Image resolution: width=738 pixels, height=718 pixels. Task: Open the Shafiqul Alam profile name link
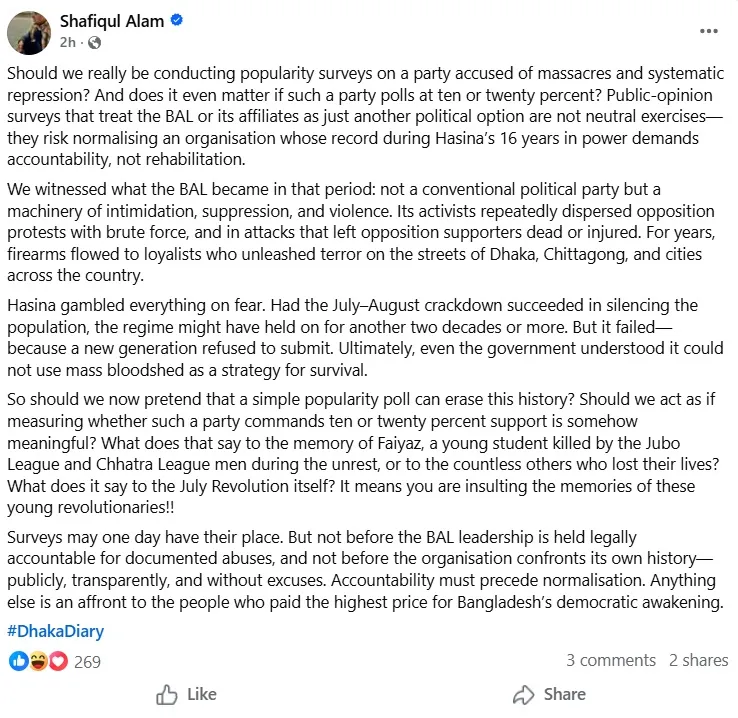[114, 22]
